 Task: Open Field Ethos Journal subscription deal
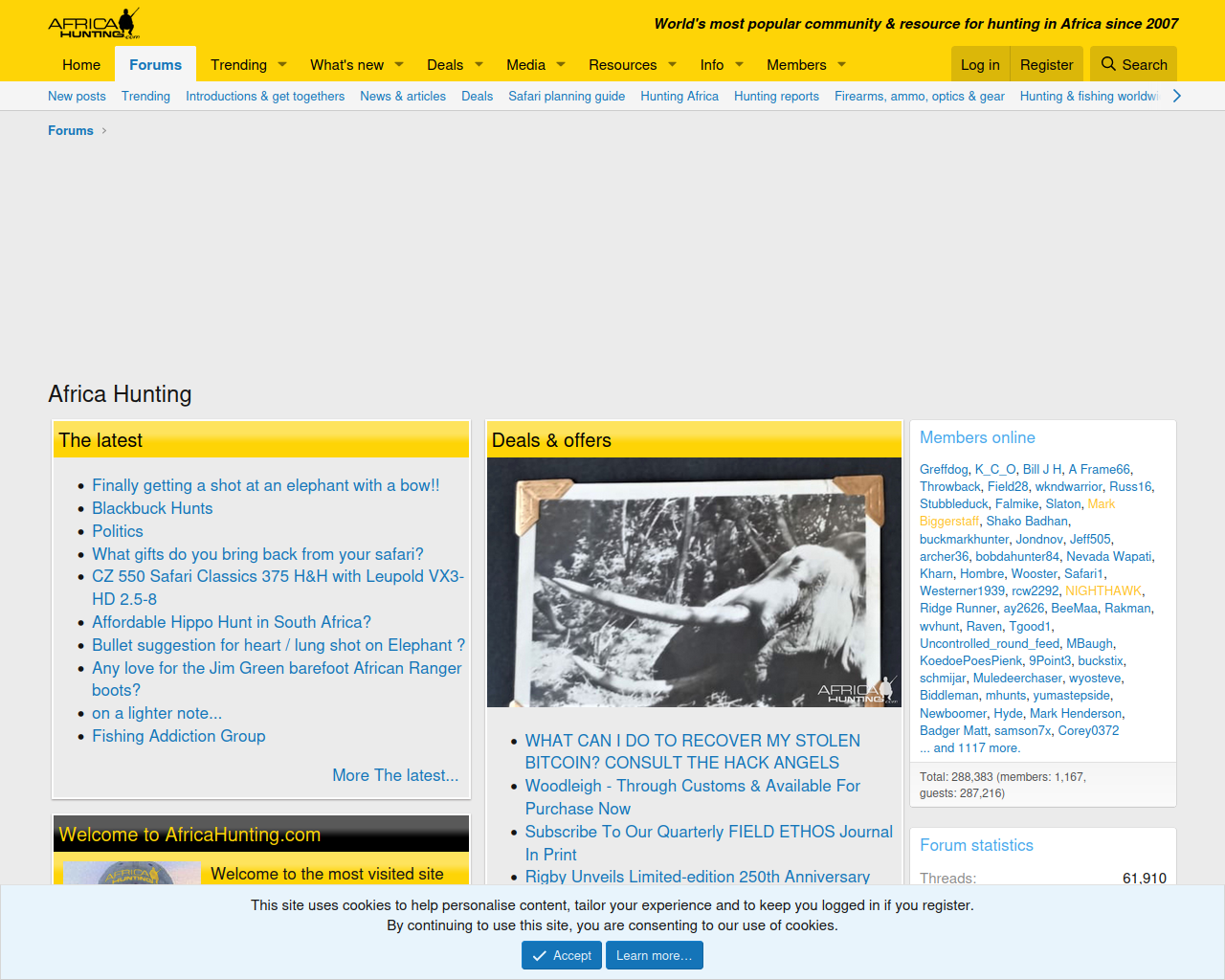pyautogui.click(x=709, y=843)
